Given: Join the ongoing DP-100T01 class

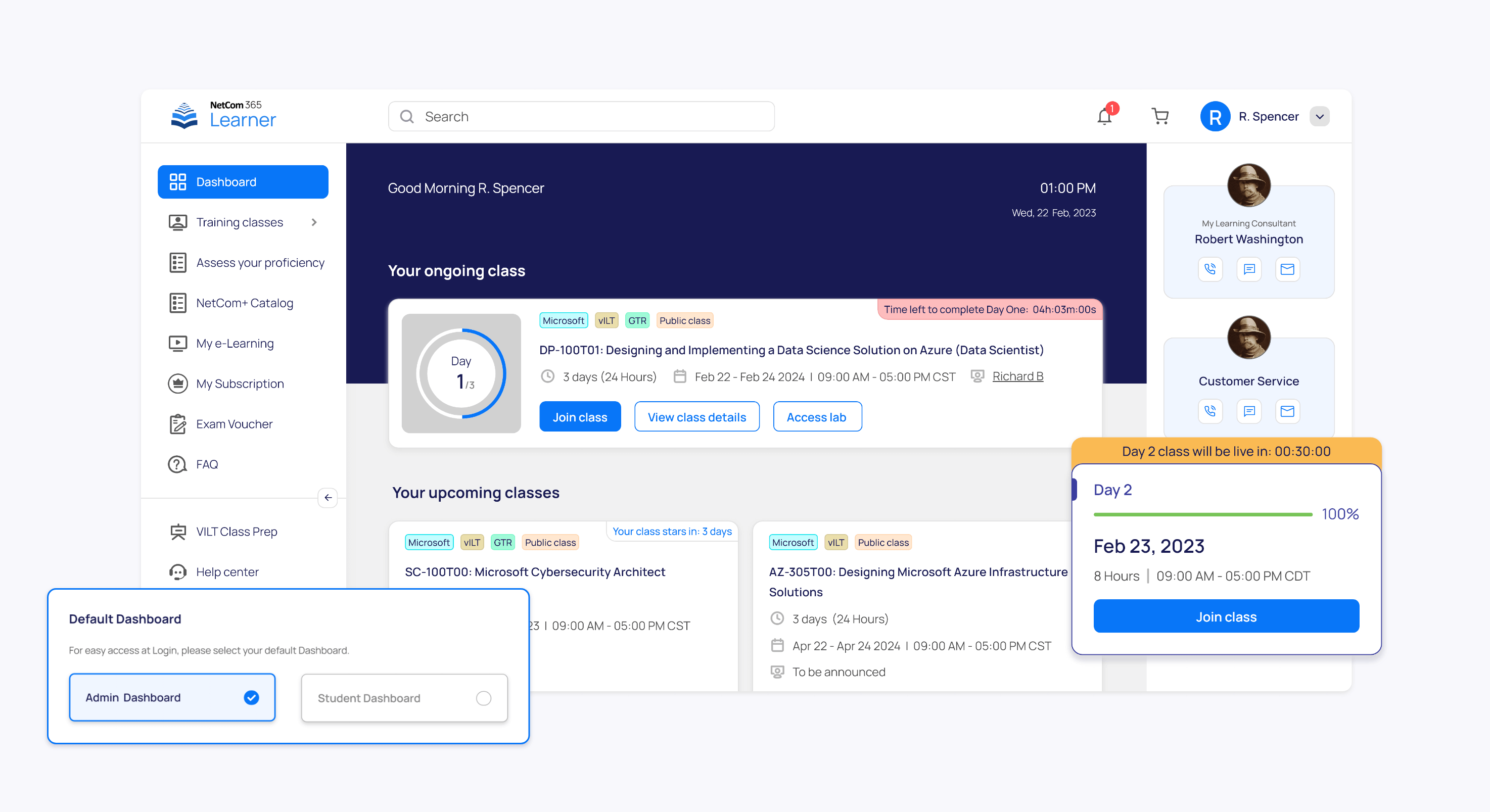Looking at the screenshot, I should [580, 416].
